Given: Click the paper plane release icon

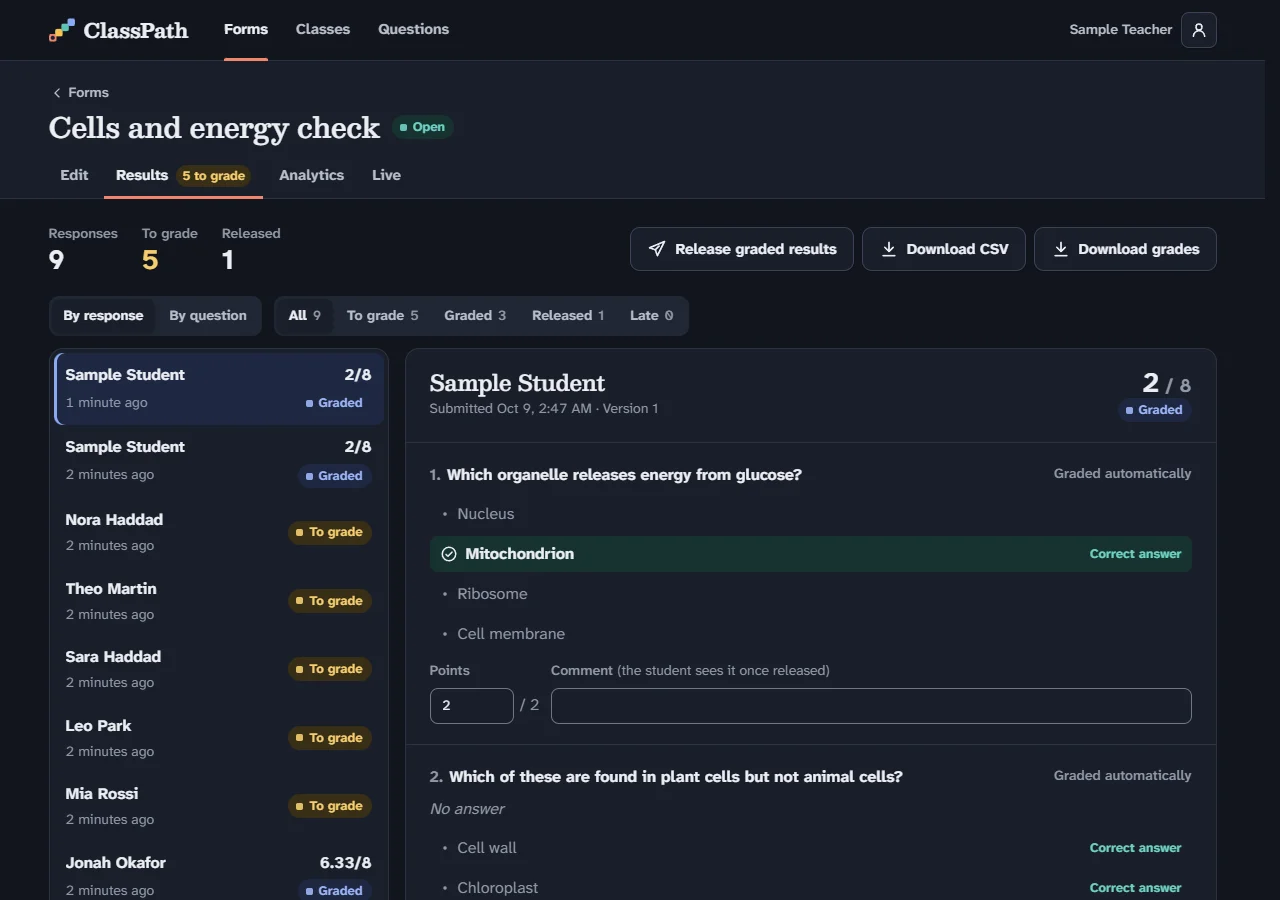Looking at the screenshot, I should tap(657, 249).
